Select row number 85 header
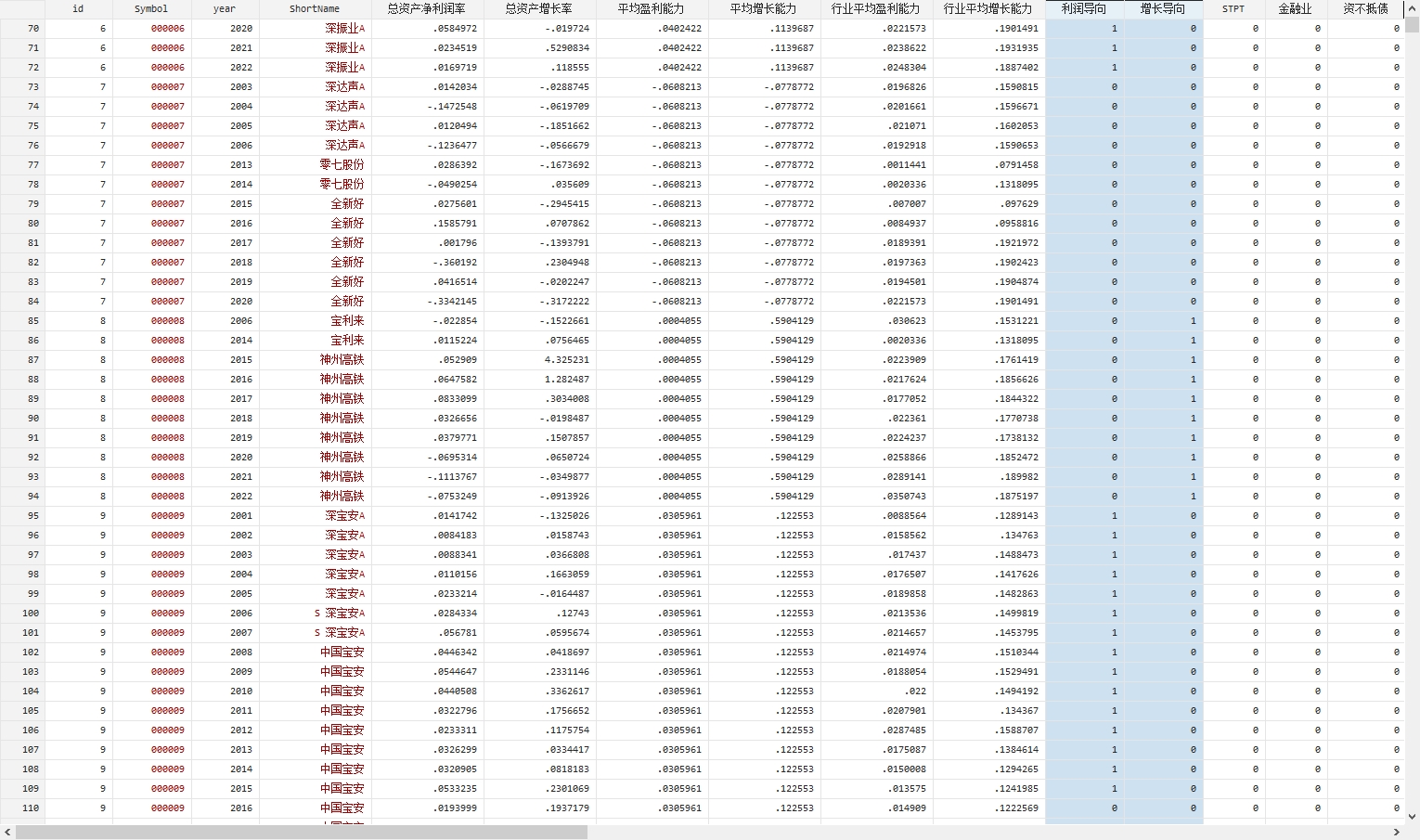 22,321
